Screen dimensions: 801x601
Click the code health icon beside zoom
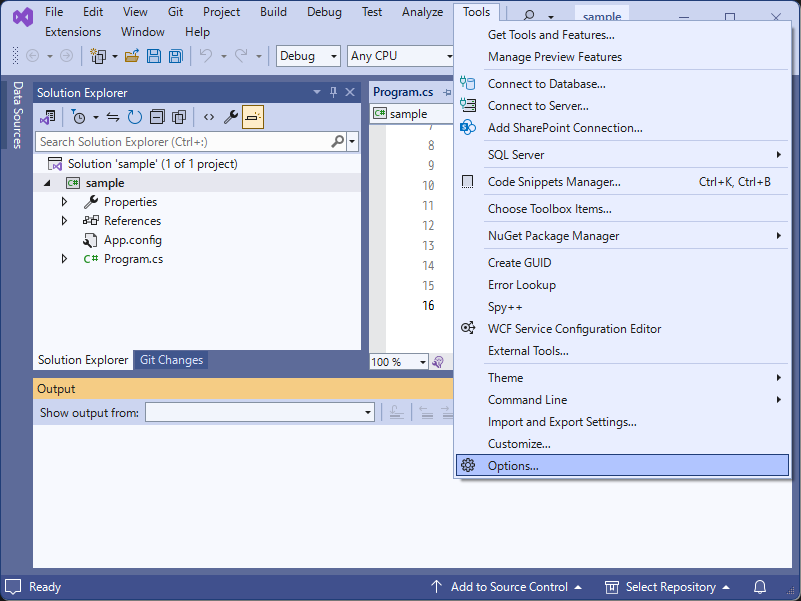[x=438, y=362]
